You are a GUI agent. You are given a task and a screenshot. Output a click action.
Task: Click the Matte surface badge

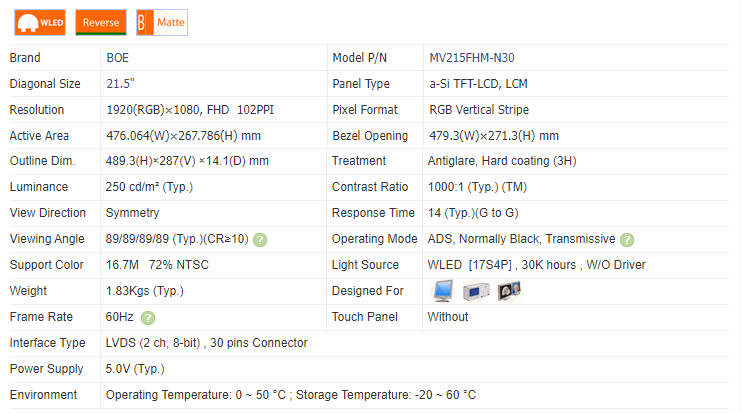click(162, 22)
